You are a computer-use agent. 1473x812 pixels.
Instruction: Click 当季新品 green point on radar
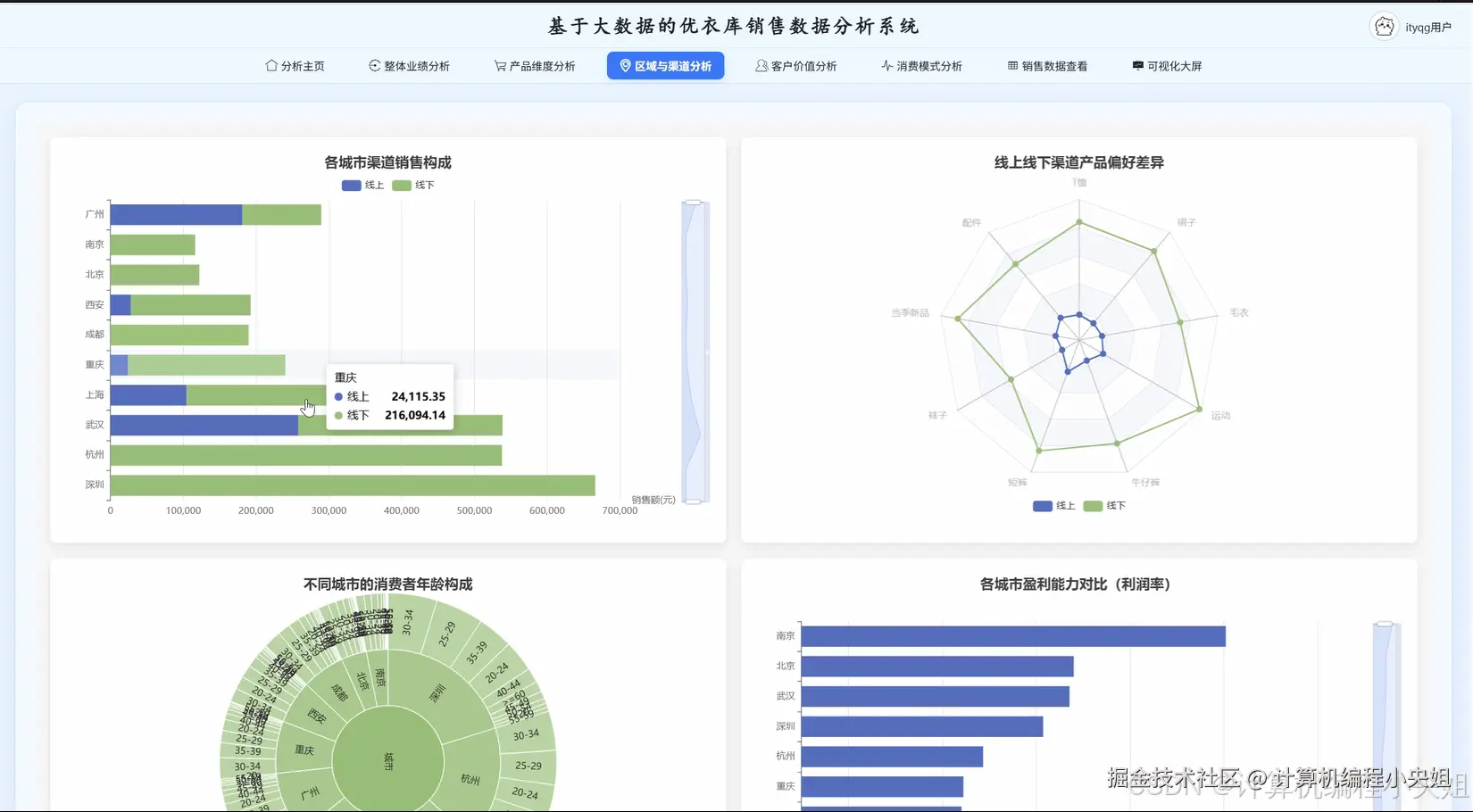click(x=958, y=319)
